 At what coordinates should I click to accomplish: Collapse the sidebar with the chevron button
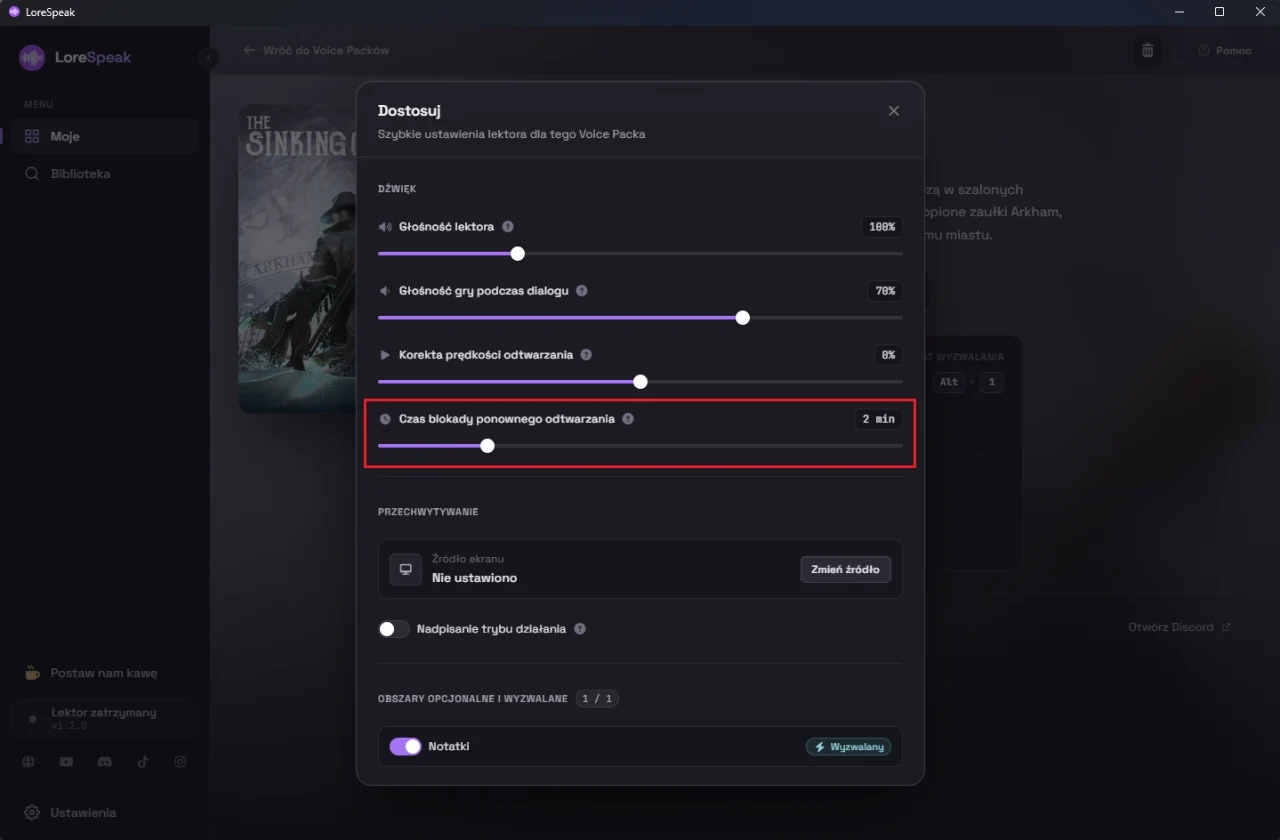pyautogui.click(x=209, y=58)
